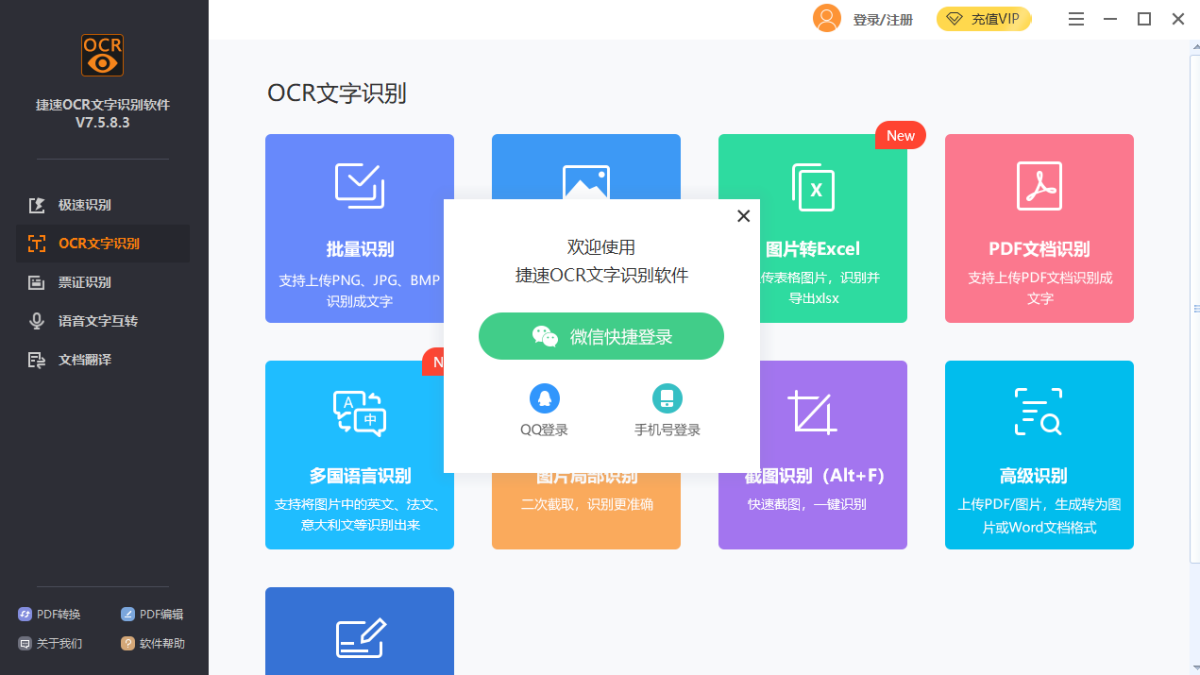The width and height of the screenshot is (1200, 675).
Task: Click the PDF转换 purple icon
Action: point(25,614)
